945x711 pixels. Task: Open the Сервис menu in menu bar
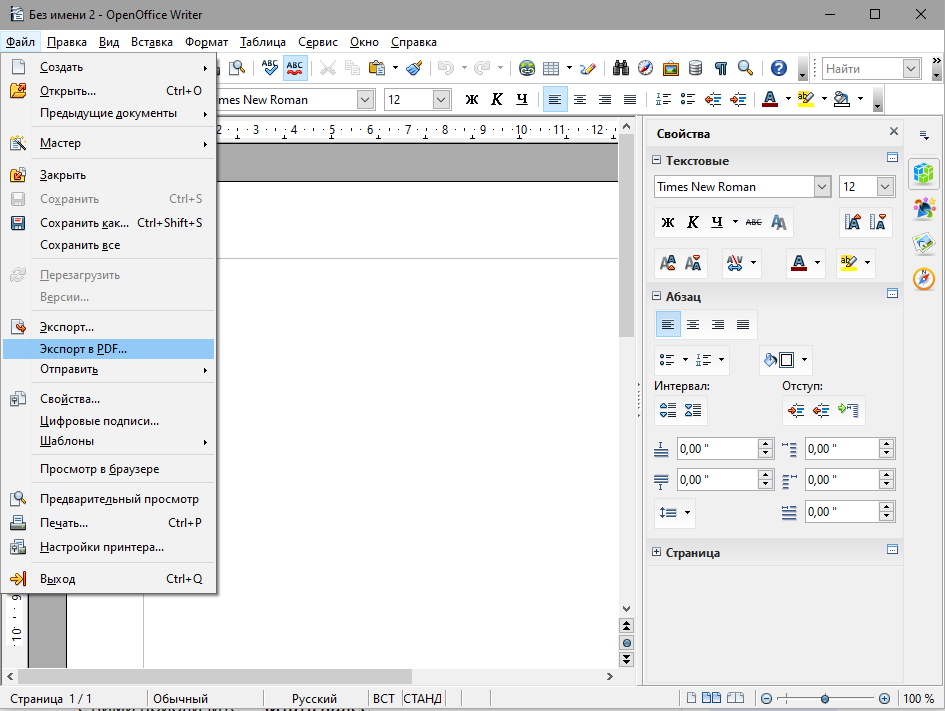318,42
